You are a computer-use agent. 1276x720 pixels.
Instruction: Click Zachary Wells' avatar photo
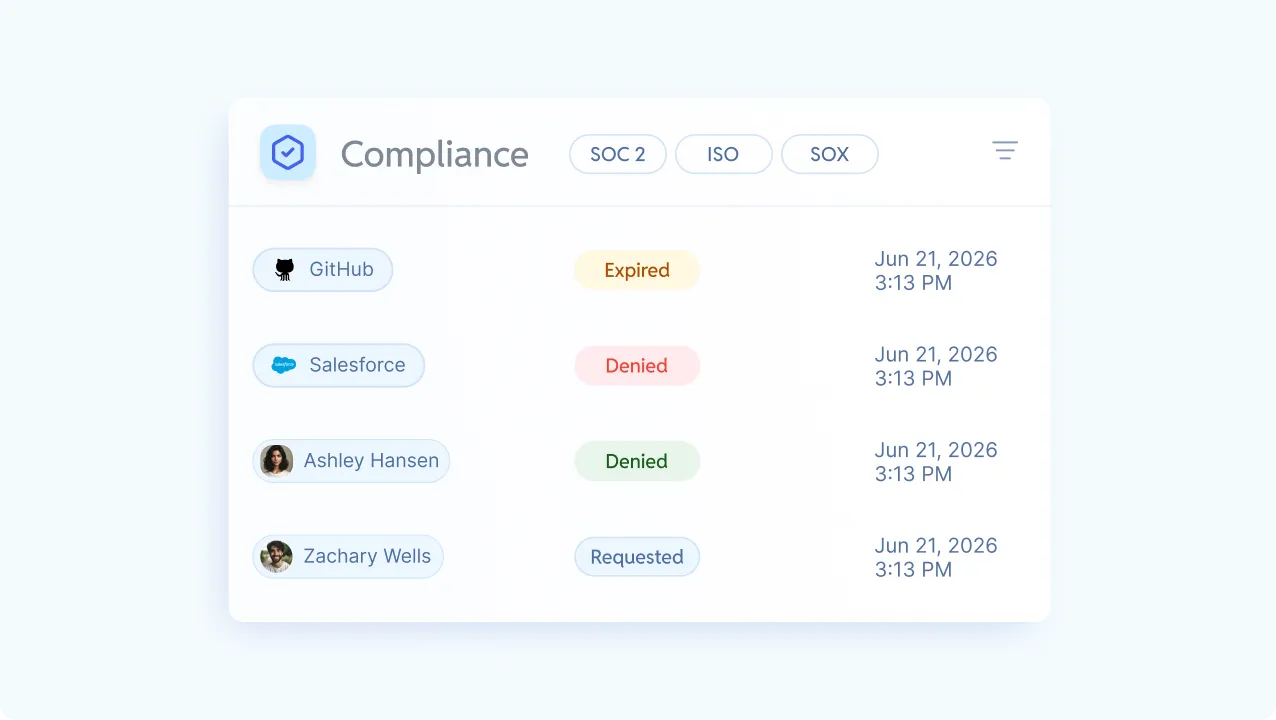click(275, 557)
